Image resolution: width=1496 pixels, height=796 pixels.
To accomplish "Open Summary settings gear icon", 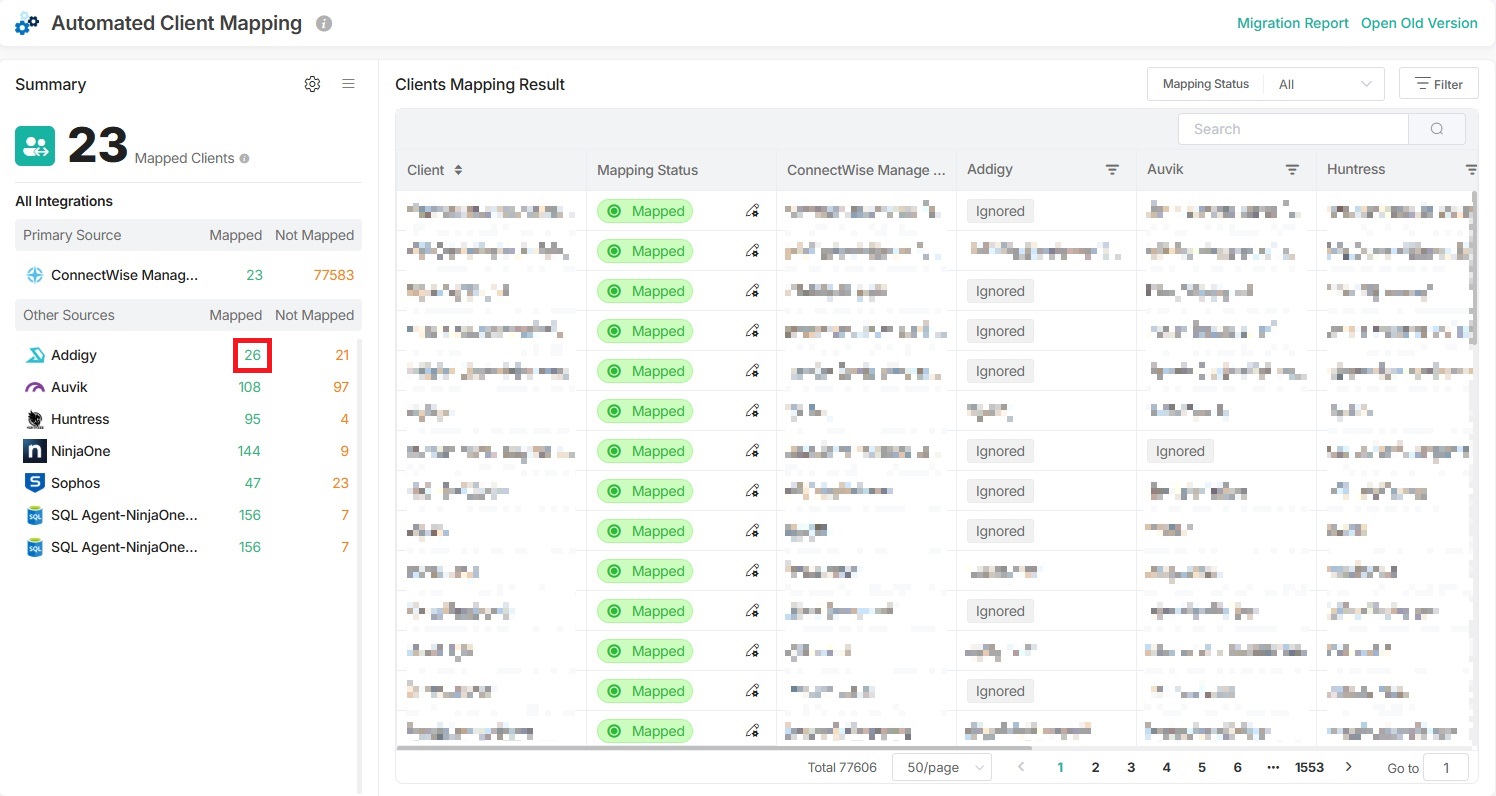I will (x=312, y=84).
